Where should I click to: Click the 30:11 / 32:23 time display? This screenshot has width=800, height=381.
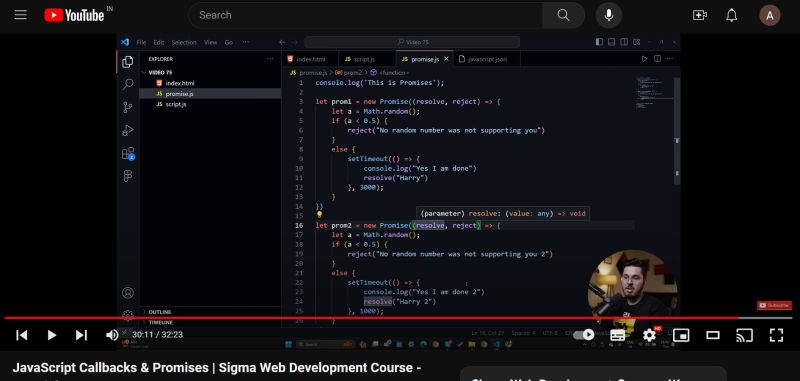157,335
